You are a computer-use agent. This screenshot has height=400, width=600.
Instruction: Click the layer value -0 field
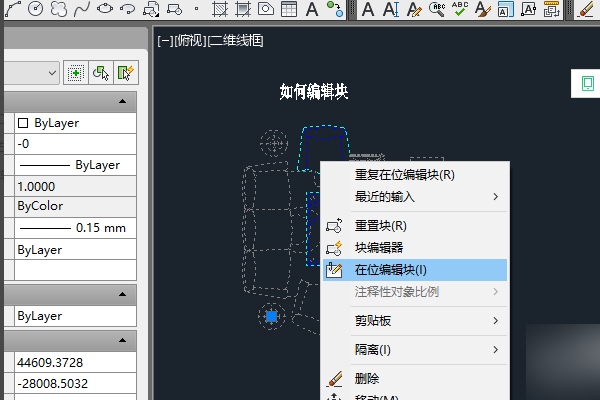[x=75, y=144]
